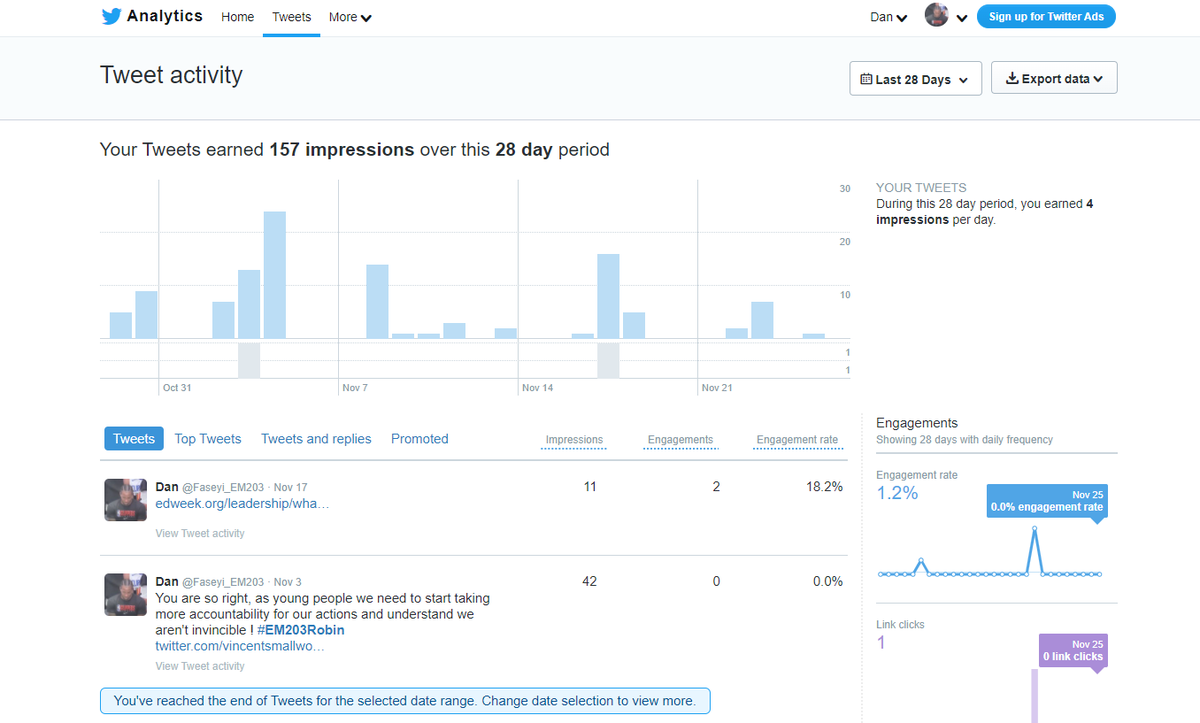Click the impressions bar right of Nov 7 line
Screen dimensions: 1200x723
click(x=377, y=301)
